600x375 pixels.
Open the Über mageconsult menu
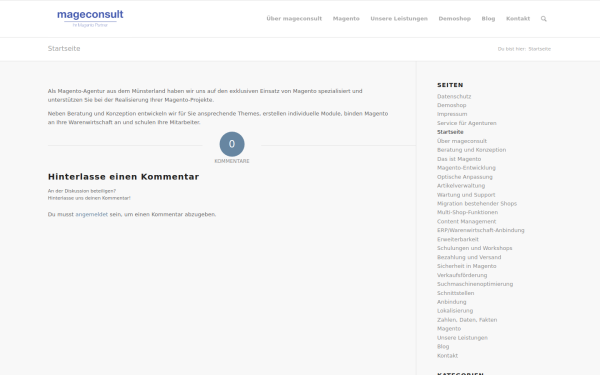[294, 19]
